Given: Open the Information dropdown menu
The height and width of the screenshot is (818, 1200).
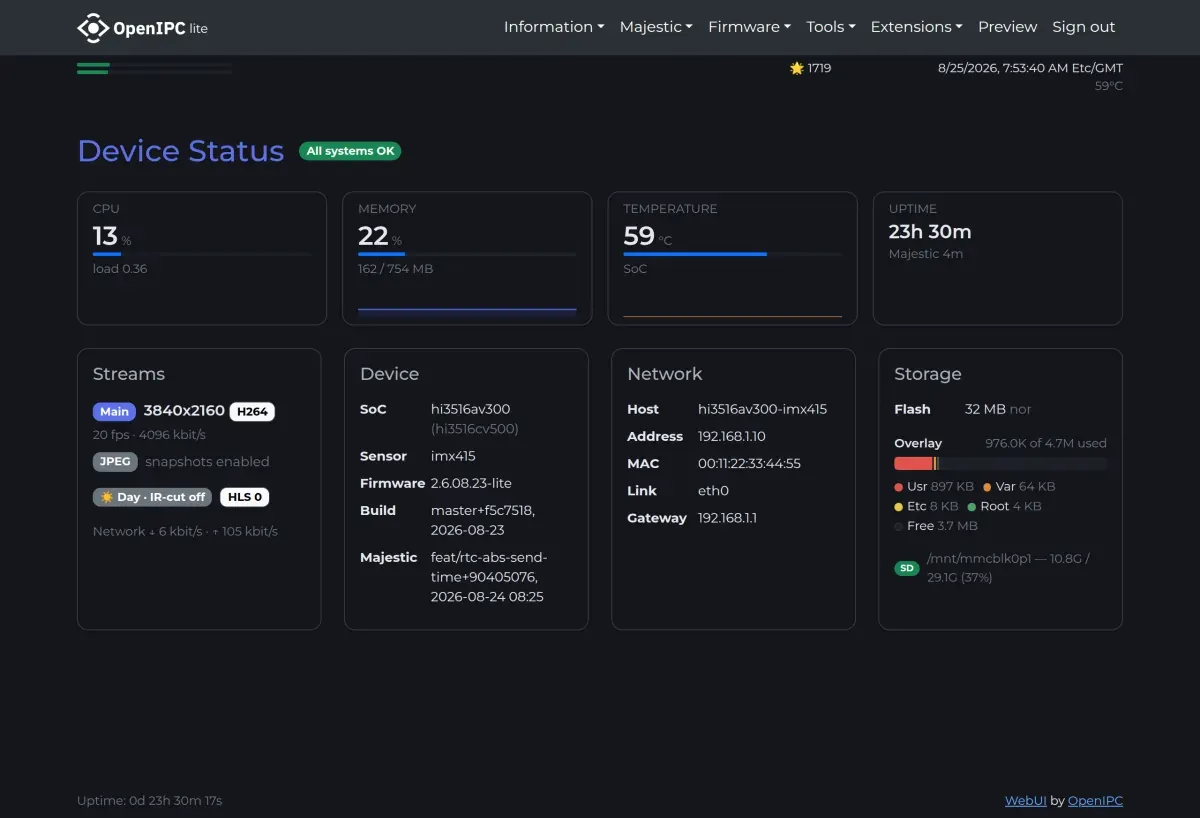Looking at the screenshot, I should (554, 27).
